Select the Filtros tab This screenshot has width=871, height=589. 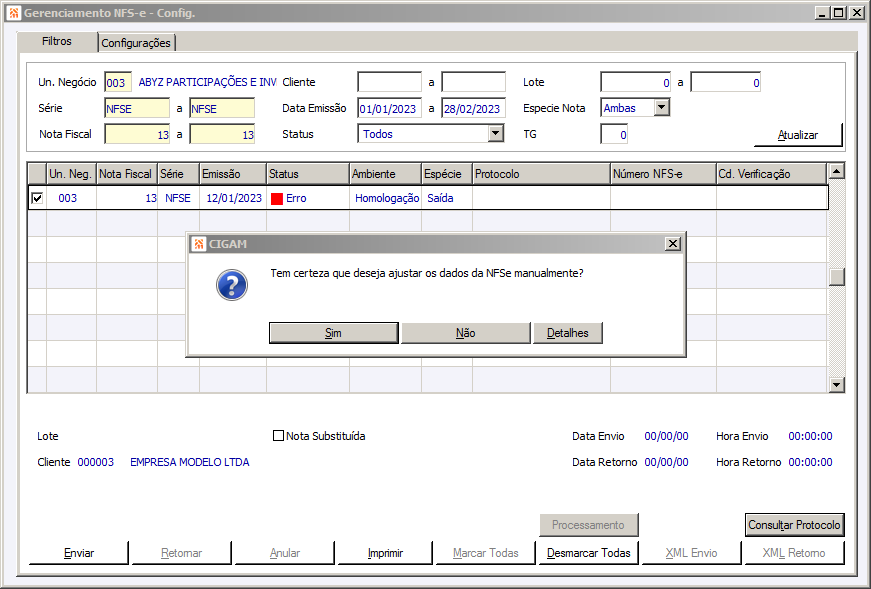pos(57,41)
